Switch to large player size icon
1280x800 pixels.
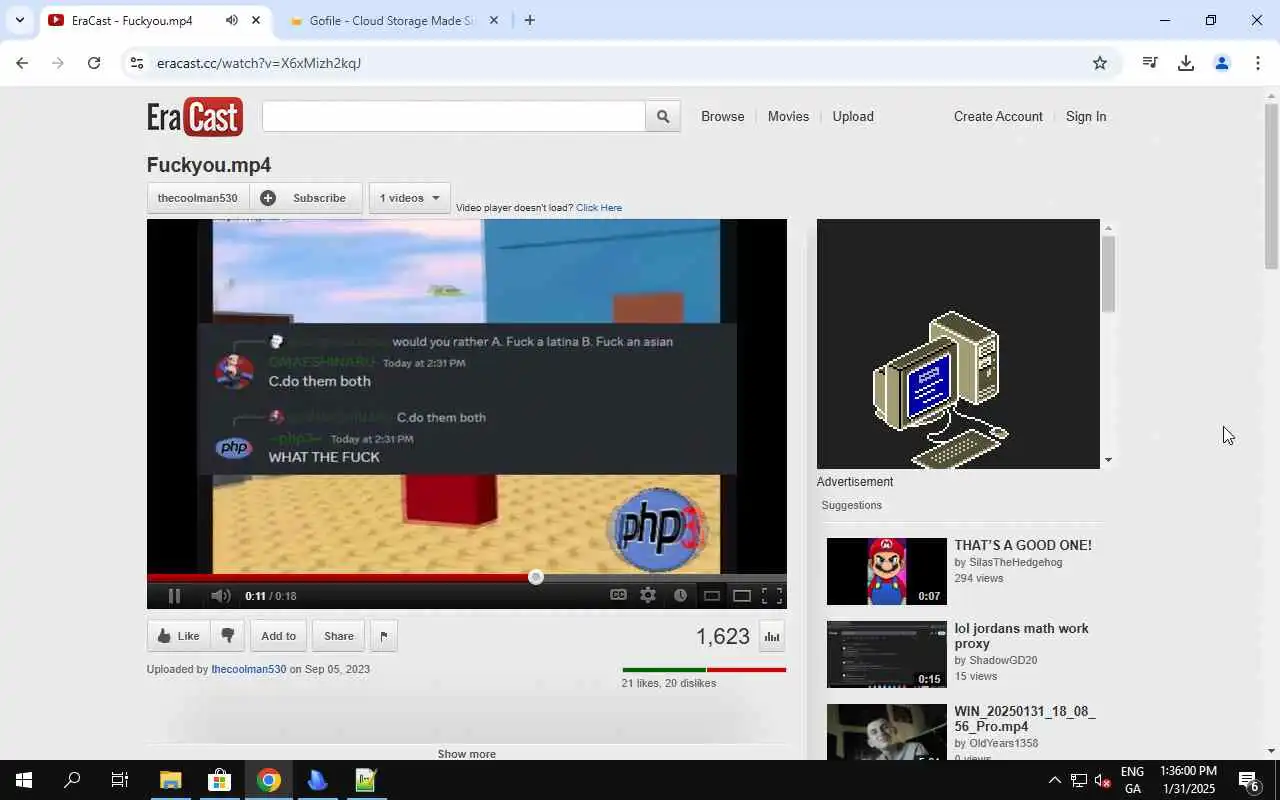click(x=742, y=596)
